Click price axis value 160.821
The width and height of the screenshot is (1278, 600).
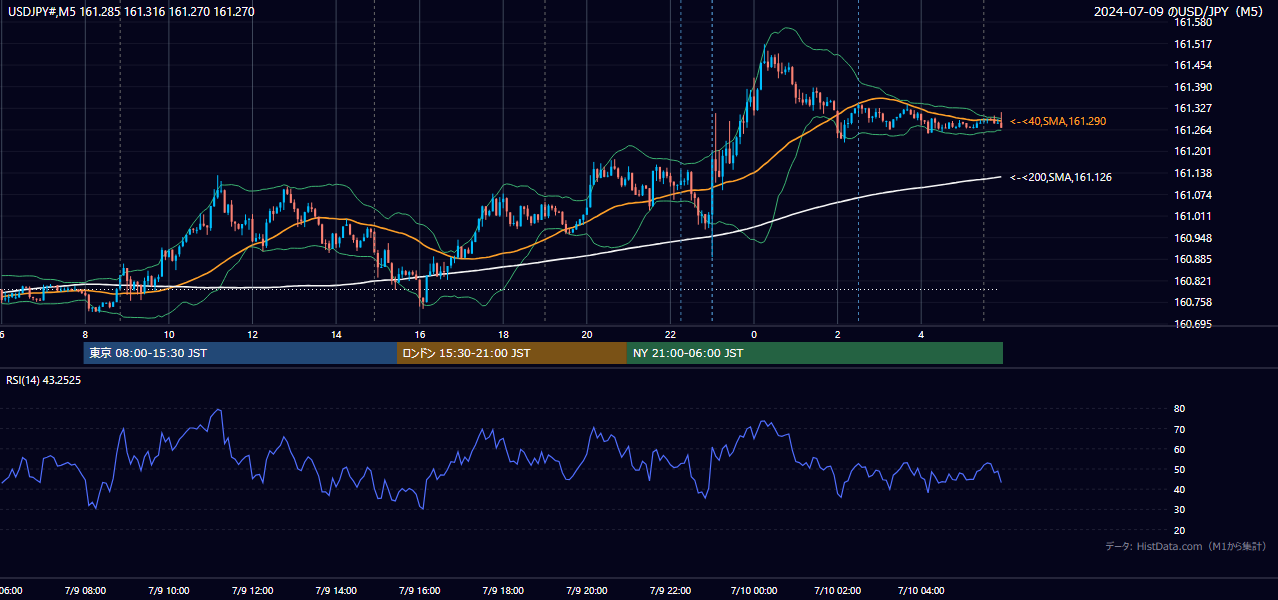tap(1193, 281)
